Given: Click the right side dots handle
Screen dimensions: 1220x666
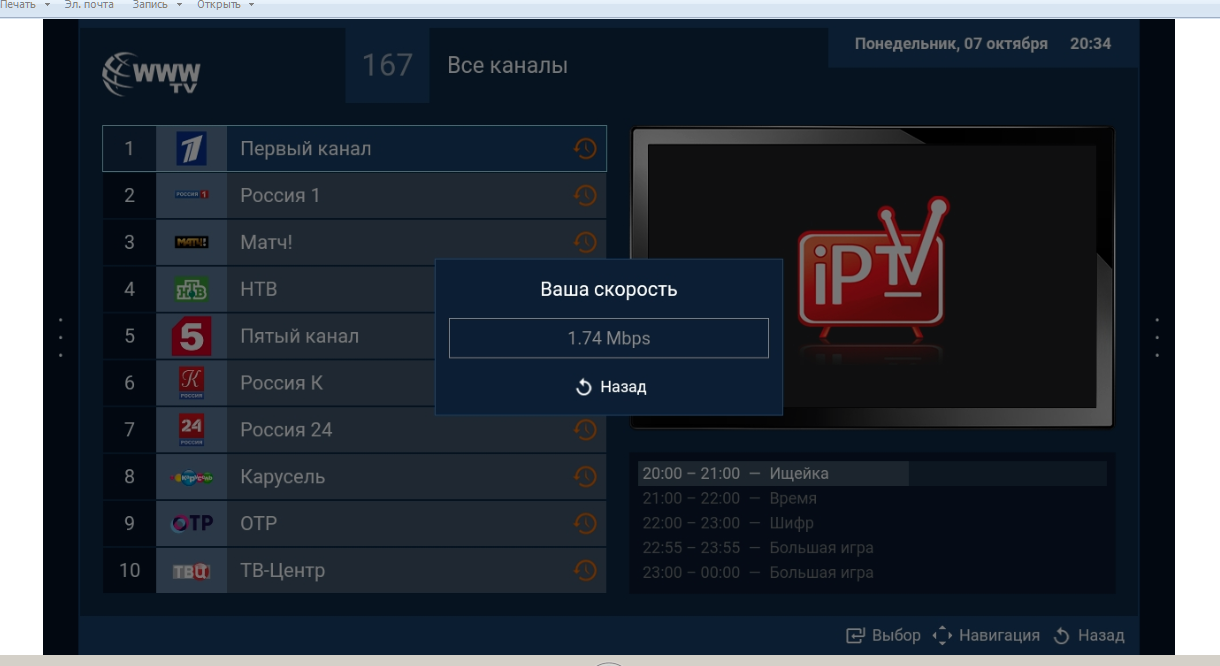Looking at the screenshot, I should point(1157,338).
